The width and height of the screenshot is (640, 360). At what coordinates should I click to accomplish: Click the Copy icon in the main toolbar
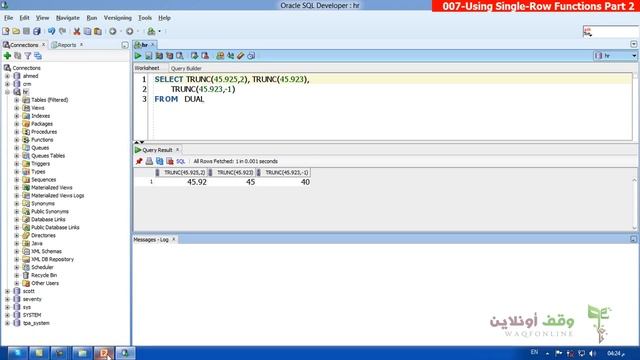tap(87, 31)
